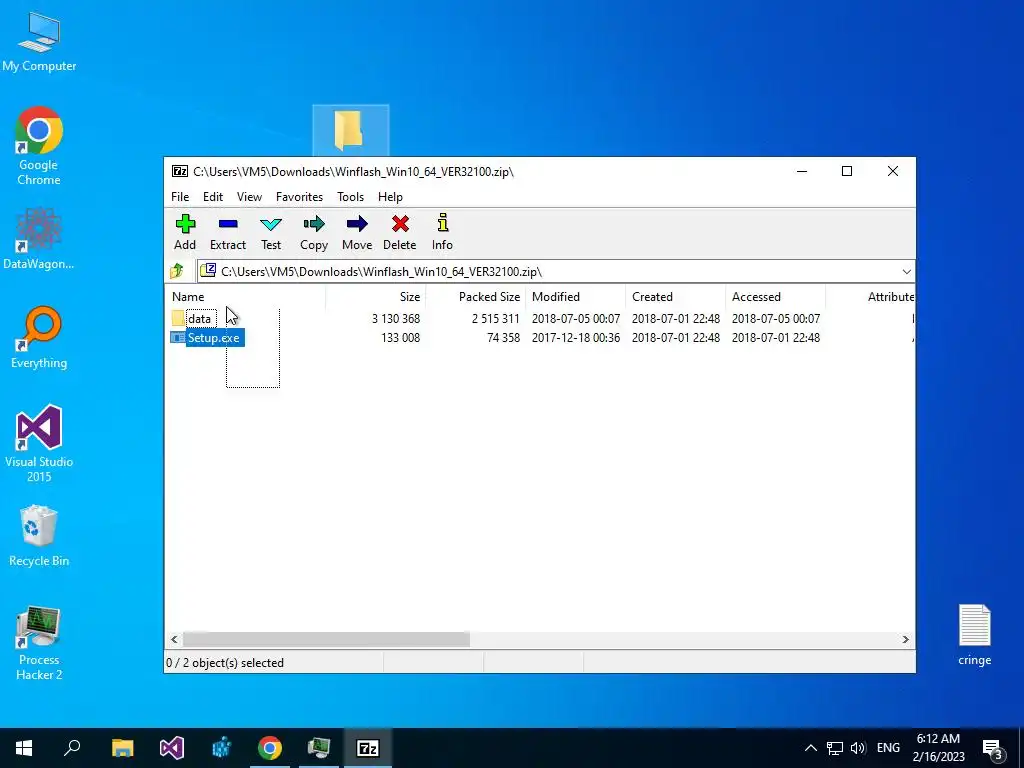Sort by Attributes column header

click(871, 296)
